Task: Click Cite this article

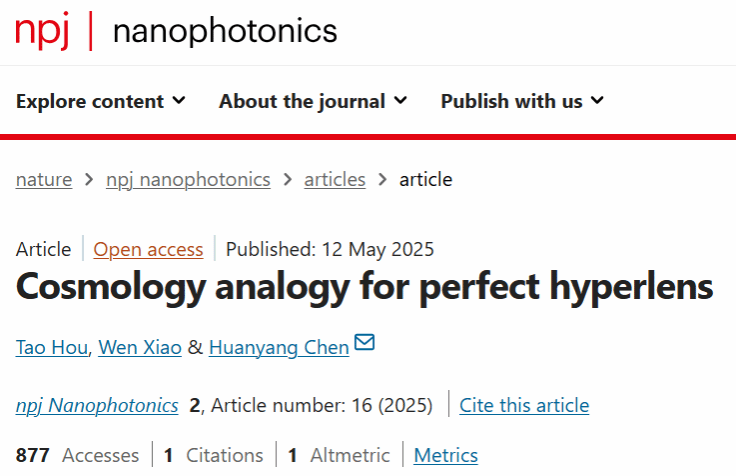Action: pyautogui.click(x=524, y=405)
